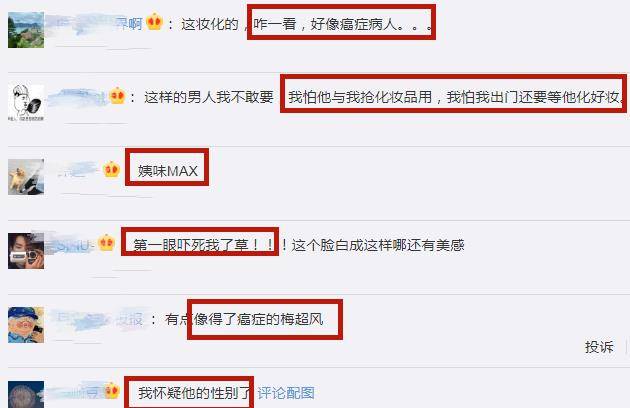Click the 投诉 report link
The width and height of the screenshot is (630, 408).
coord(599,347)
